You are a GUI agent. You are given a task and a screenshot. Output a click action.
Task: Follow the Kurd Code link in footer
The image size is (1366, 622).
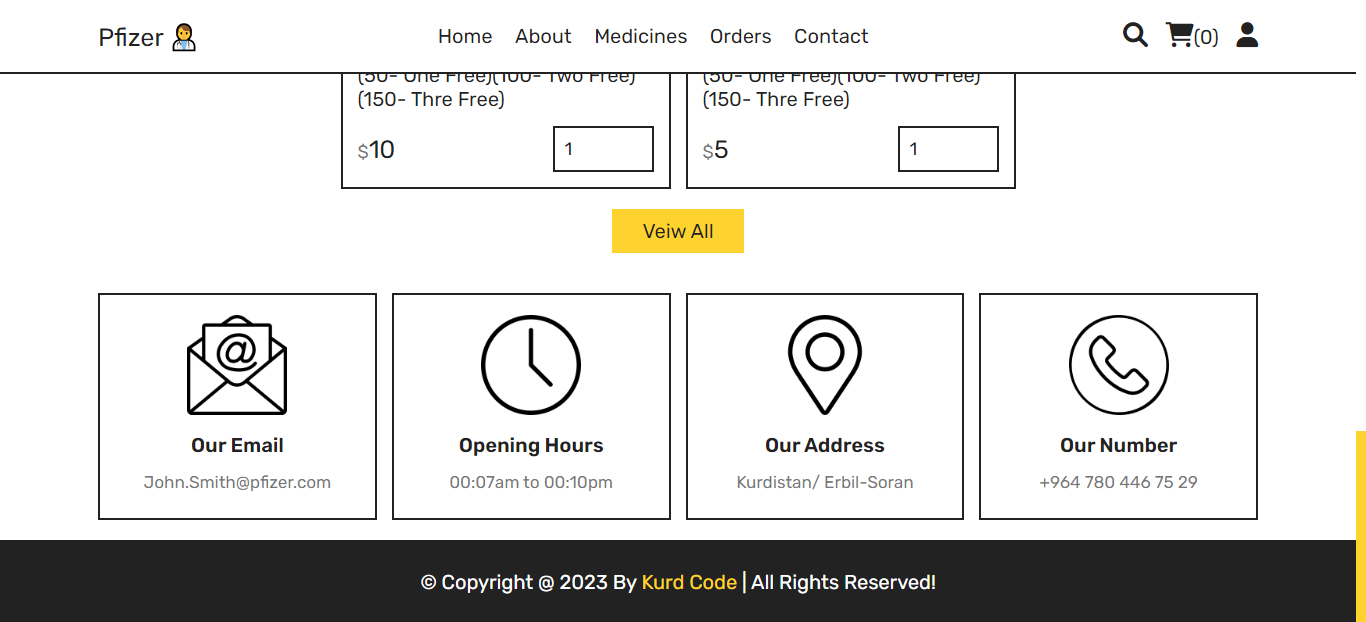click(x=689, y=582)
